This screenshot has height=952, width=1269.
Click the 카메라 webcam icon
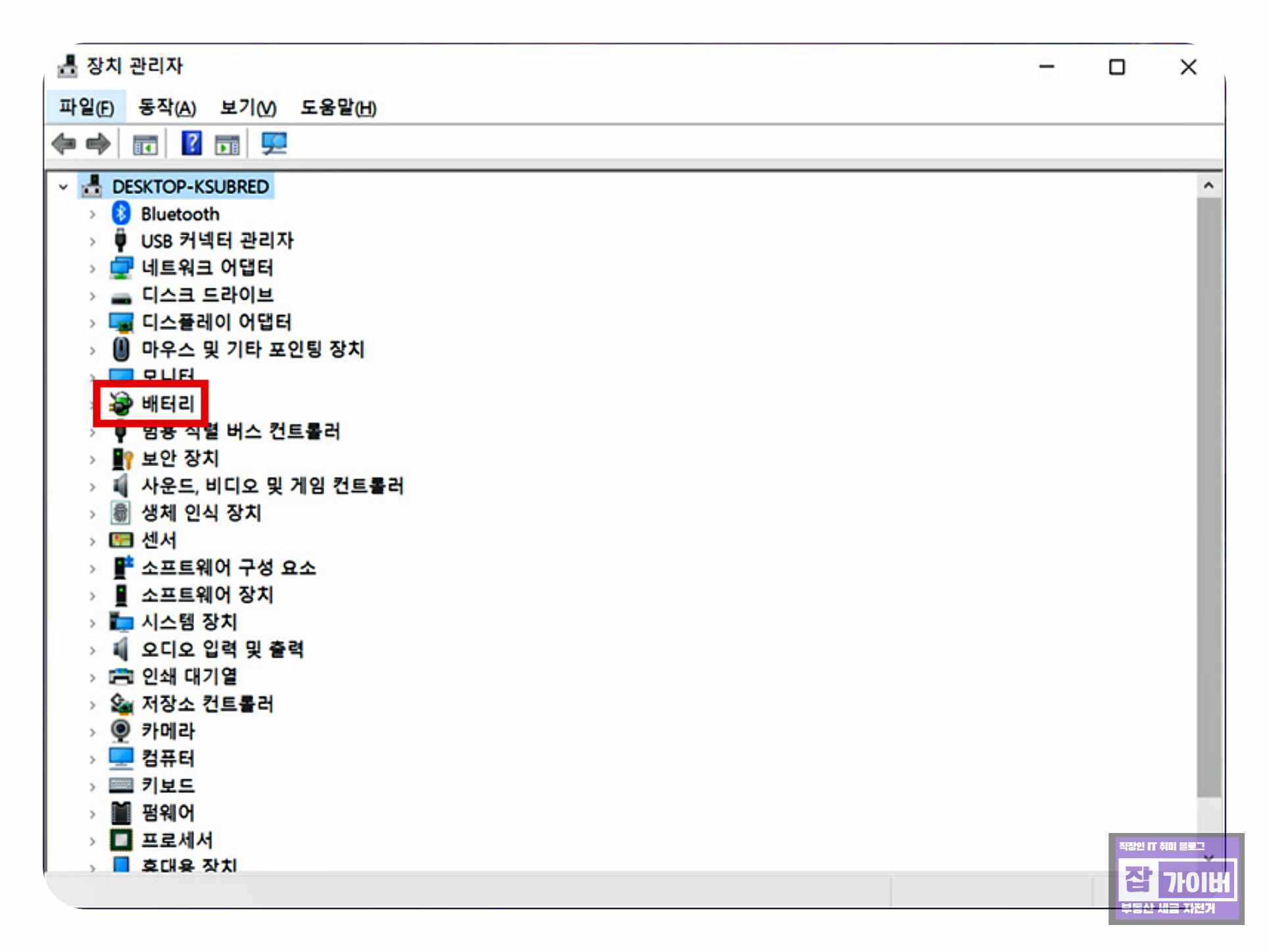[121, 730]
